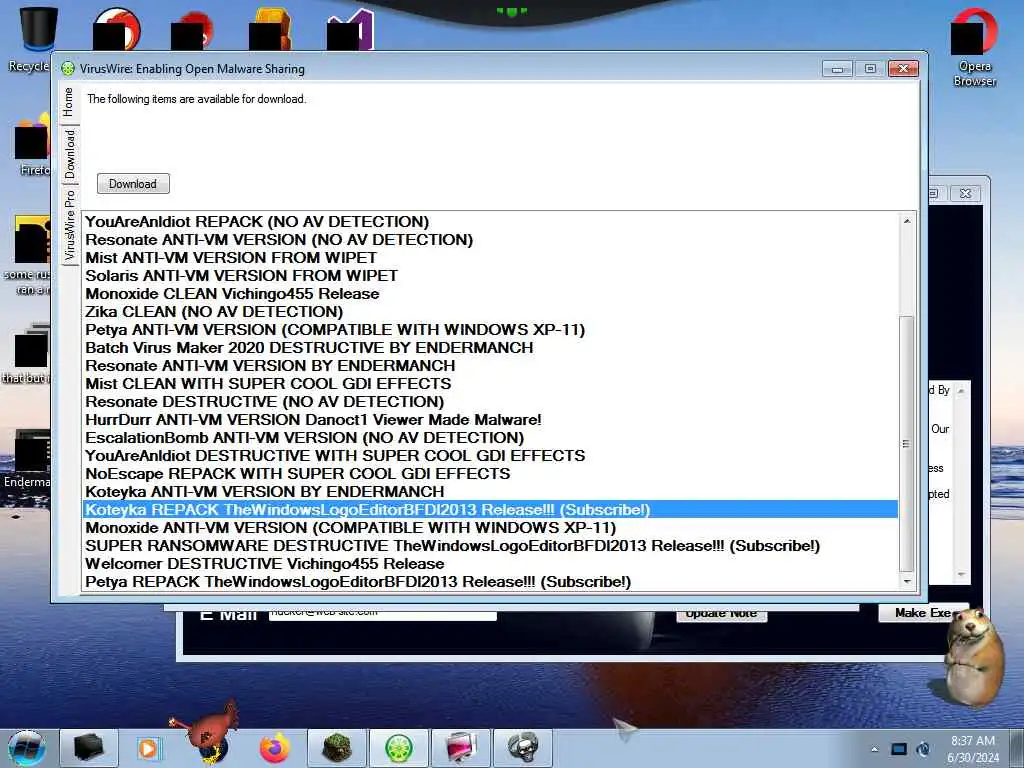This screenshot has width=1024, height=768.
Task: Open the Windows Start menu orb
Action: click(x=27, y=748)
